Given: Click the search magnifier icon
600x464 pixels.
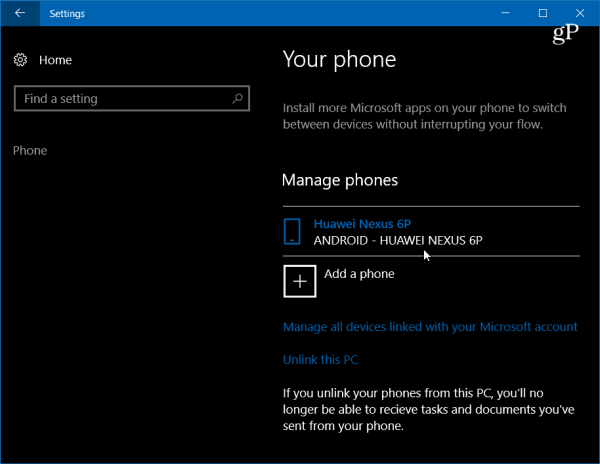Looking at the screenshot, I should pyautogui.click(x=237, y=99).
